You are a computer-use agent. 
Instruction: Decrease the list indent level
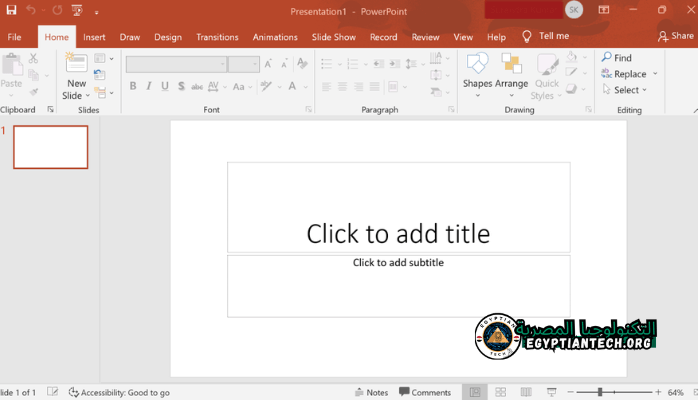point(378,64)
